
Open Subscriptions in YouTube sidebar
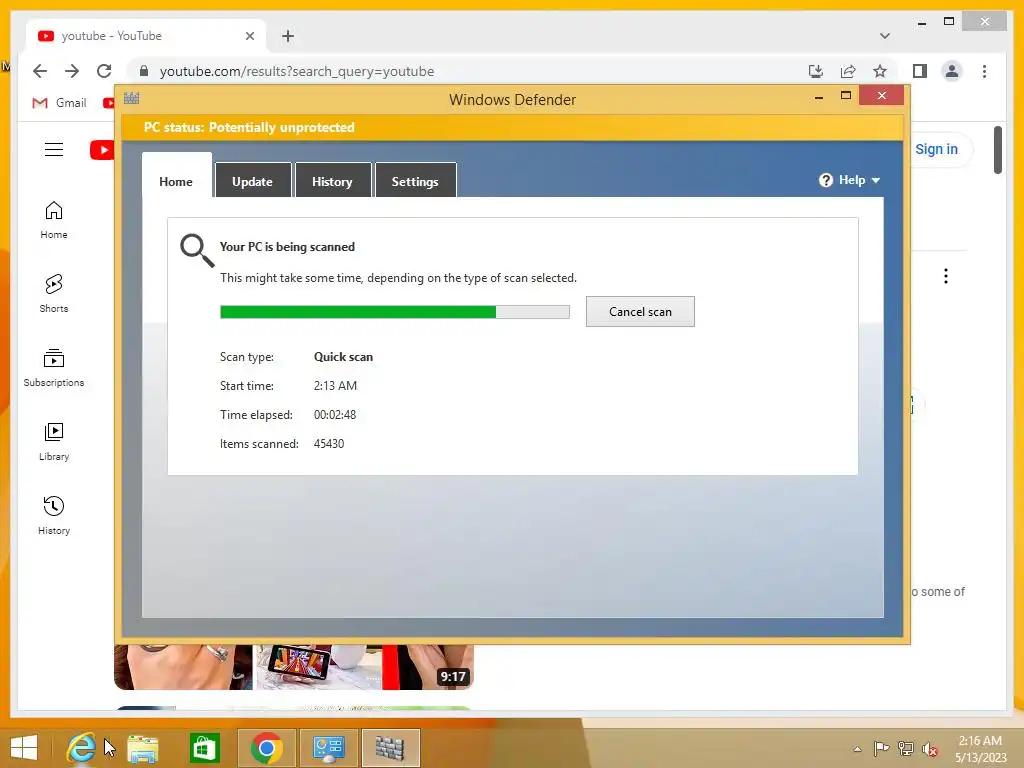coord(54,368)
